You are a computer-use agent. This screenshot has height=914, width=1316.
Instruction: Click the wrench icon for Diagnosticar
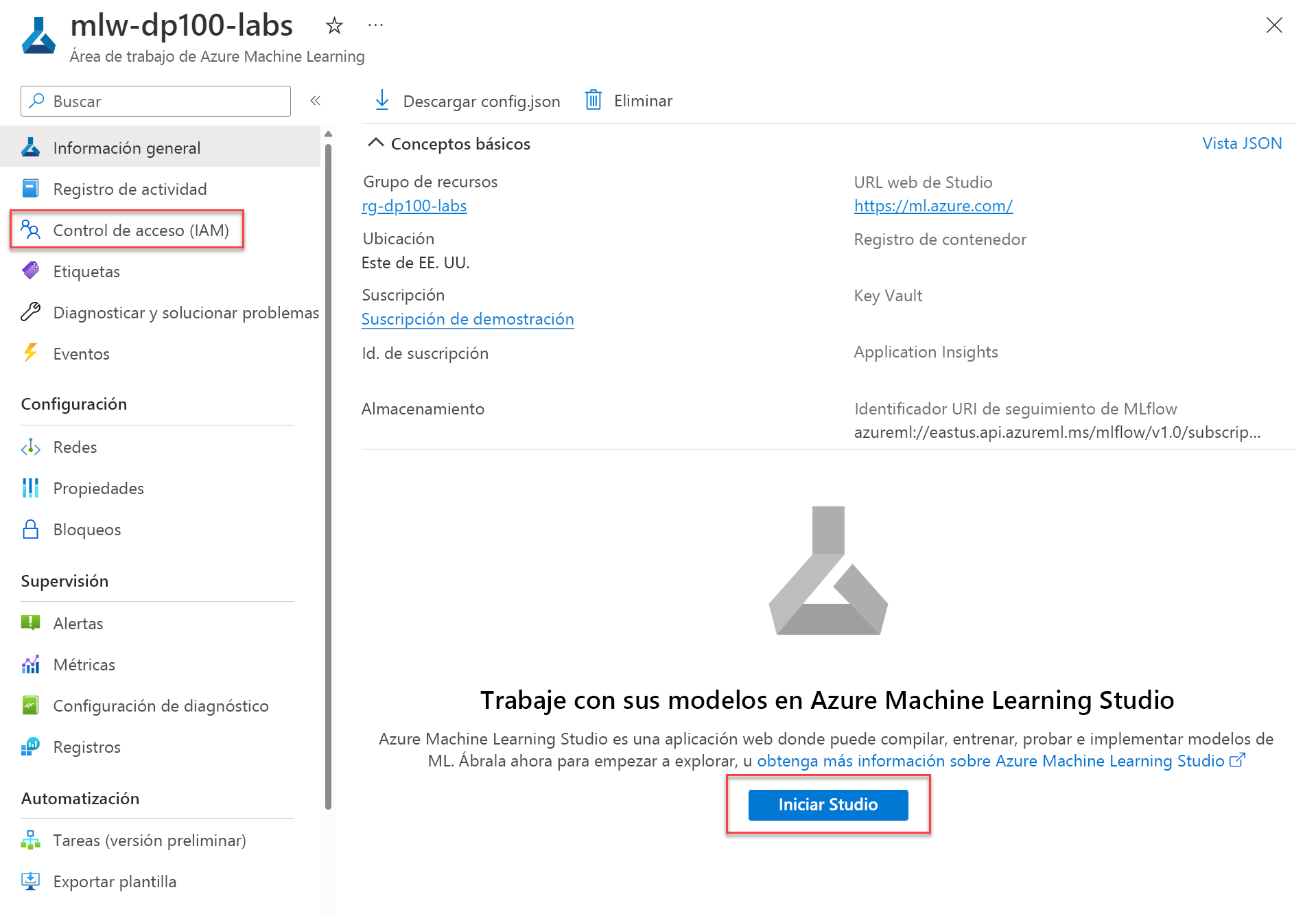[31, 312]
